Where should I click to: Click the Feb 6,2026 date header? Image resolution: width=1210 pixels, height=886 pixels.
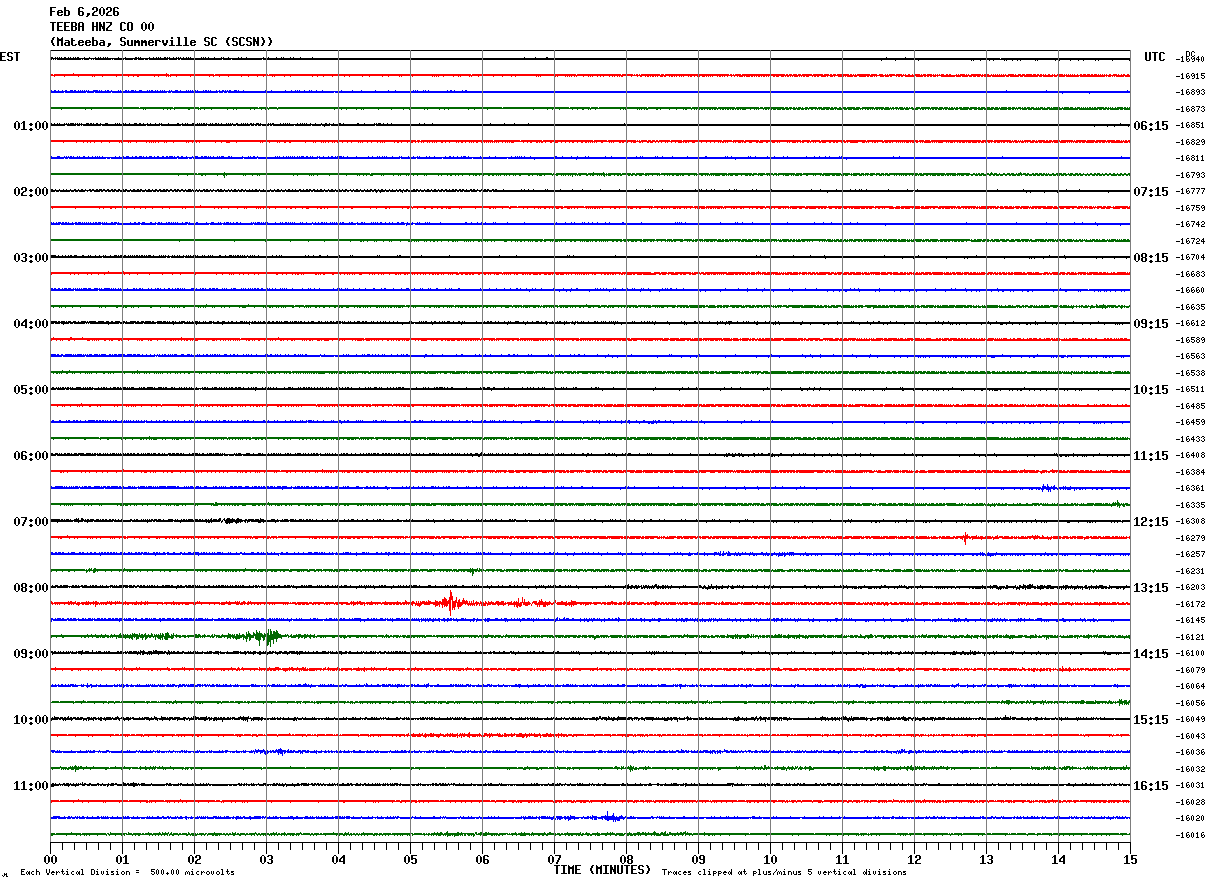84,12
